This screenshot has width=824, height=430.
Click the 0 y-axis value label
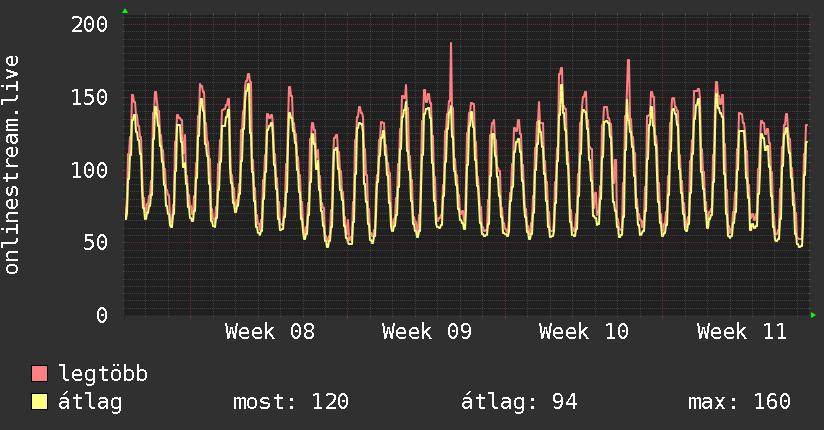(x=102, y=315)
